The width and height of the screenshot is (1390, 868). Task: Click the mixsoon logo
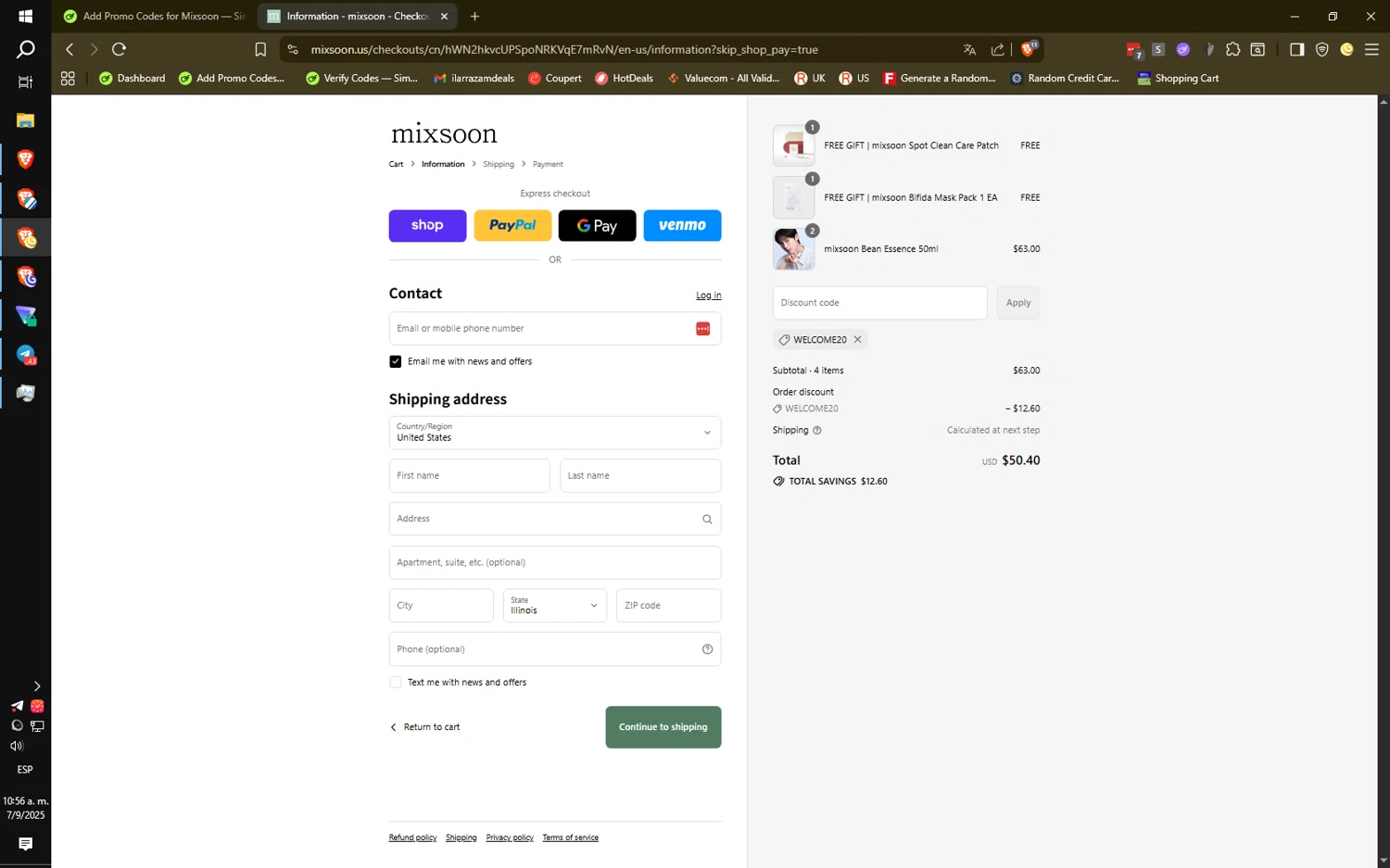tap(444, 134)
